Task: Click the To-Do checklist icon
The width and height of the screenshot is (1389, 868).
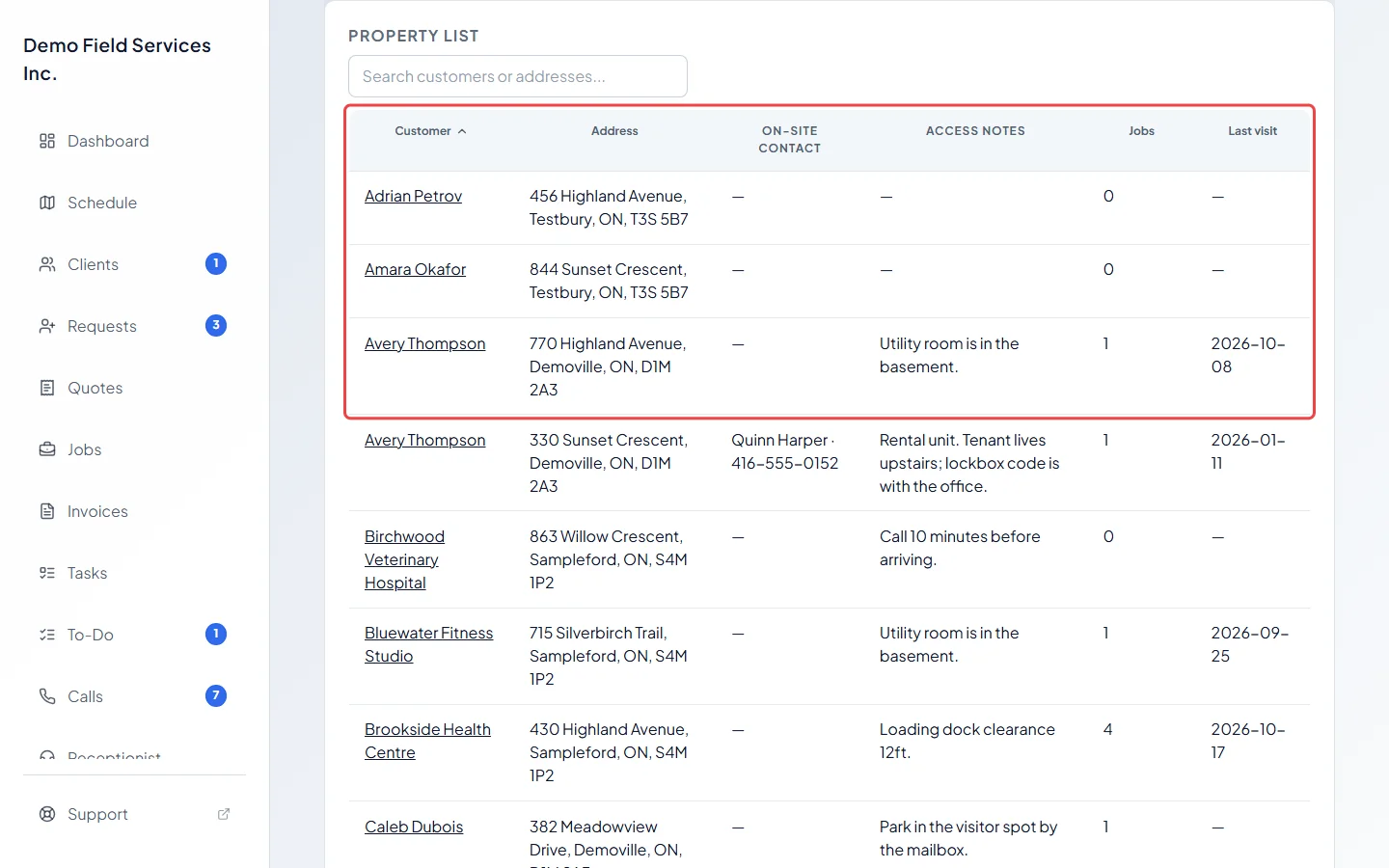Action: pos(47,635)
